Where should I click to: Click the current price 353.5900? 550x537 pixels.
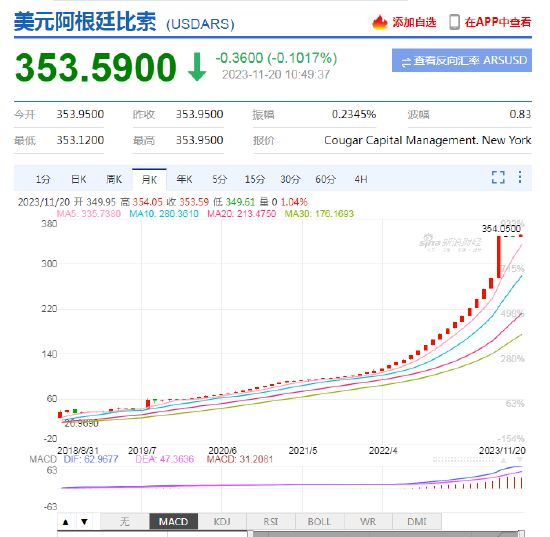tap(95, 67)
